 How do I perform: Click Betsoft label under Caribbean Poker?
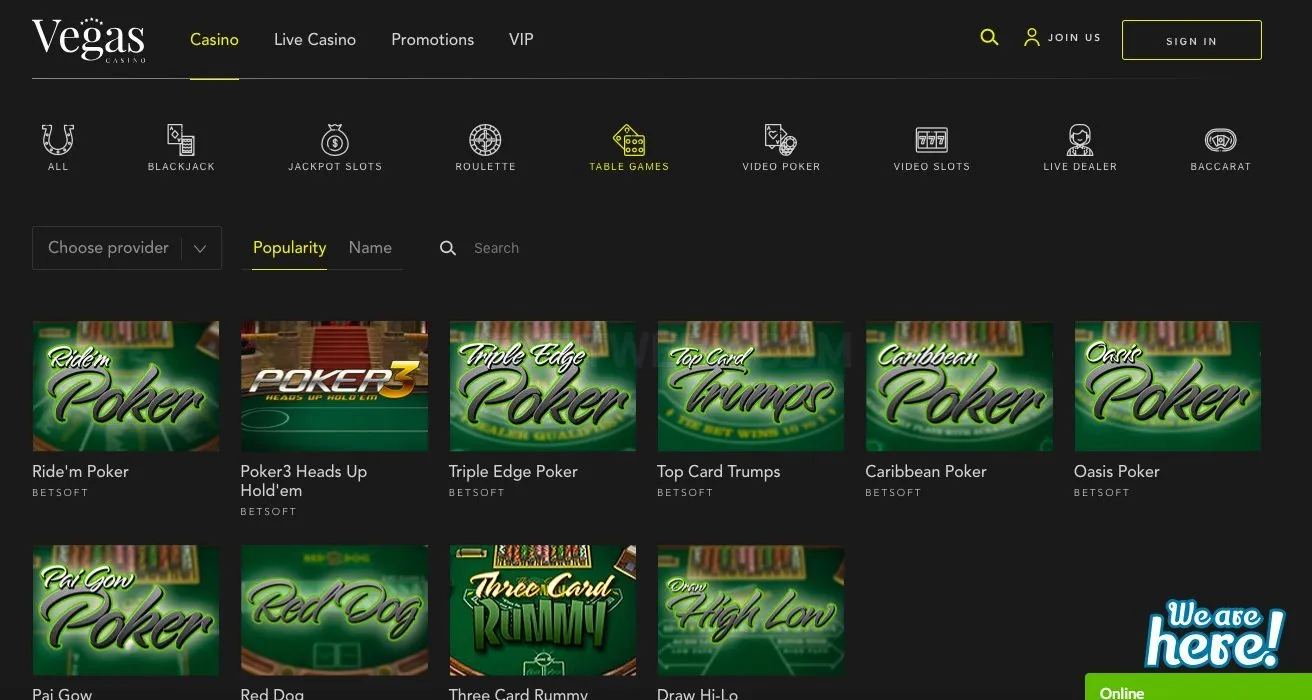[x=893, y=493]
